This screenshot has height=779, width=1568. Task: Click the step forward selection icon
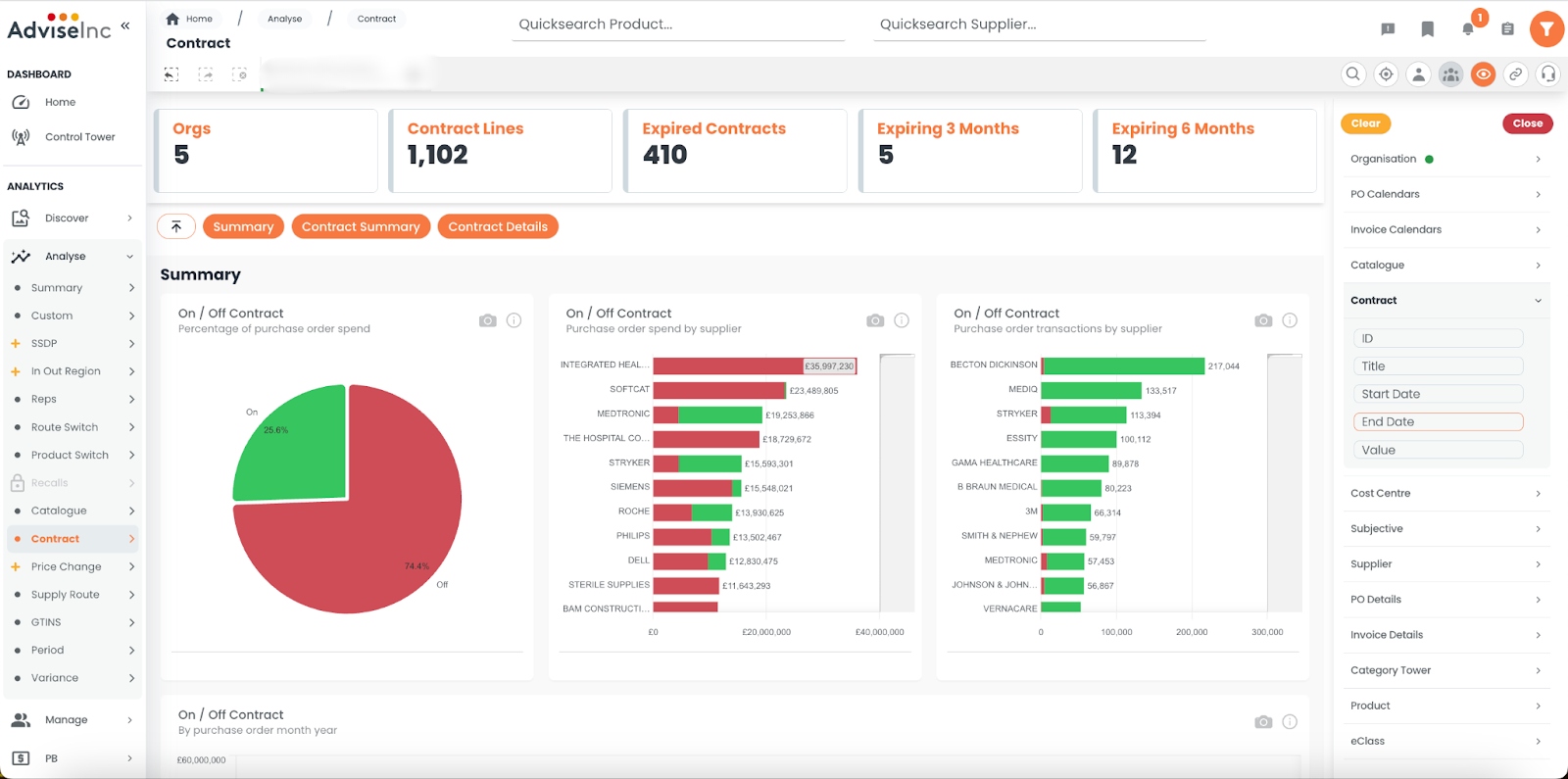[x=206, y=74]
